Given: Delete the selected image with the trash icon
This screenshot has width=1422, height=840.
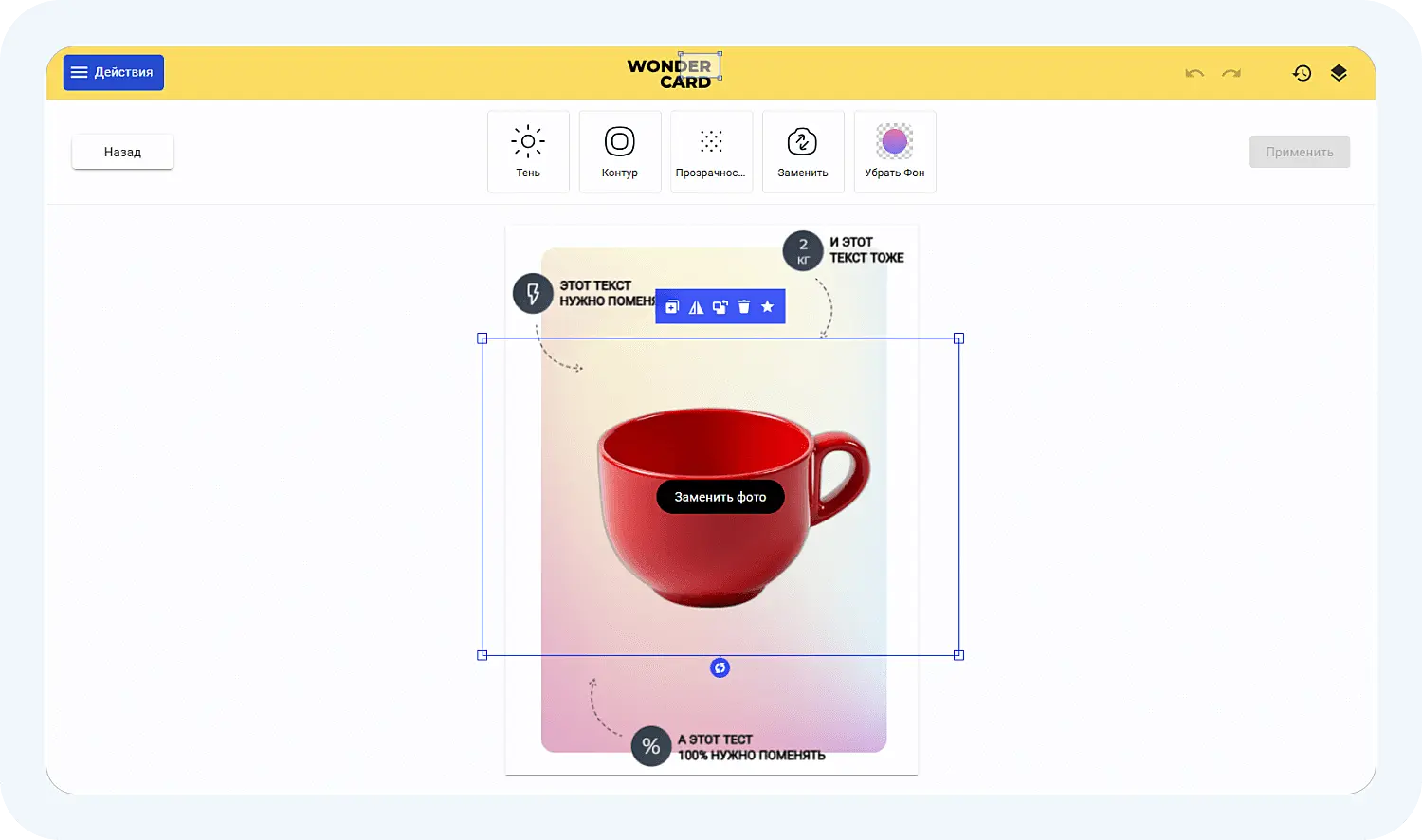Looking at the screenshot, I should pyautogui.click(x=744, y=305).
